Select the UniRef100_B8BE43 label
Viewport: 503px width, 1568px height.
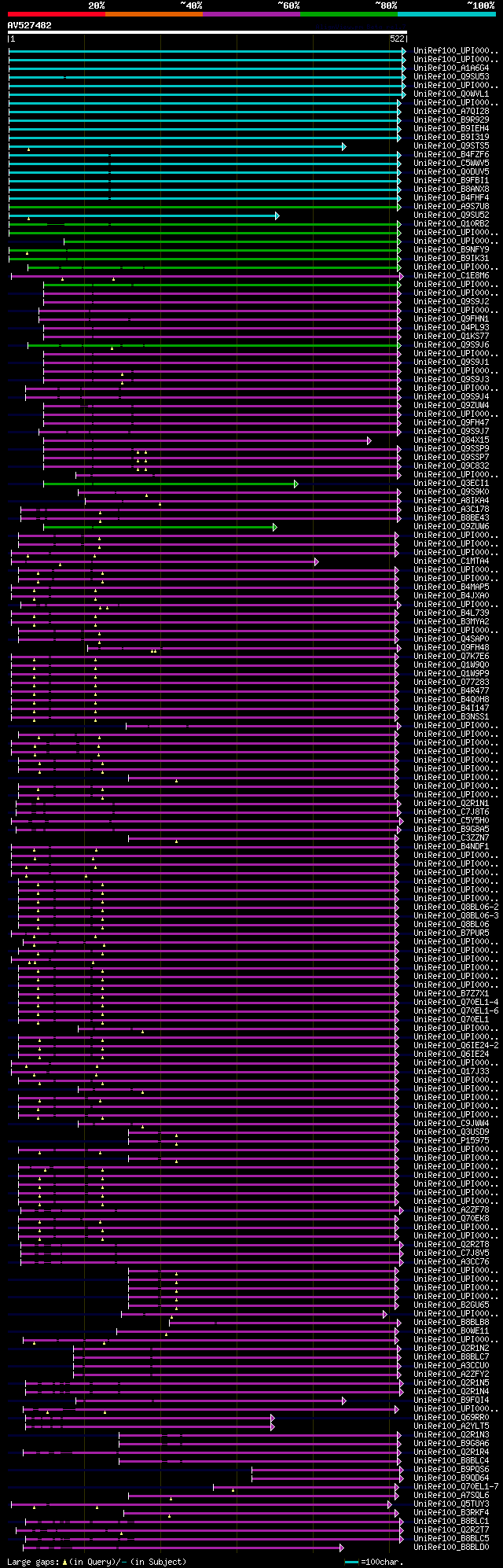click(451, 517)
